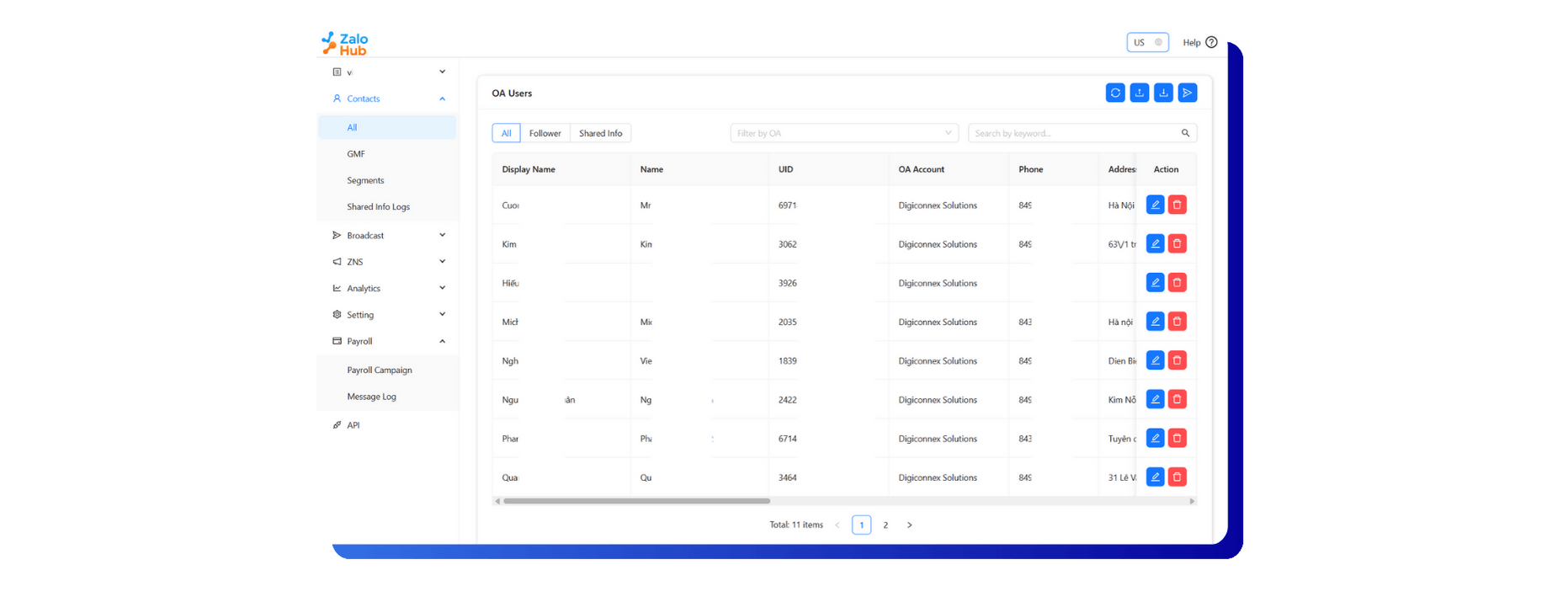Click the search magnifier icon
The height and width of the screenshot is (597, 1568).
coord(1185,133)
